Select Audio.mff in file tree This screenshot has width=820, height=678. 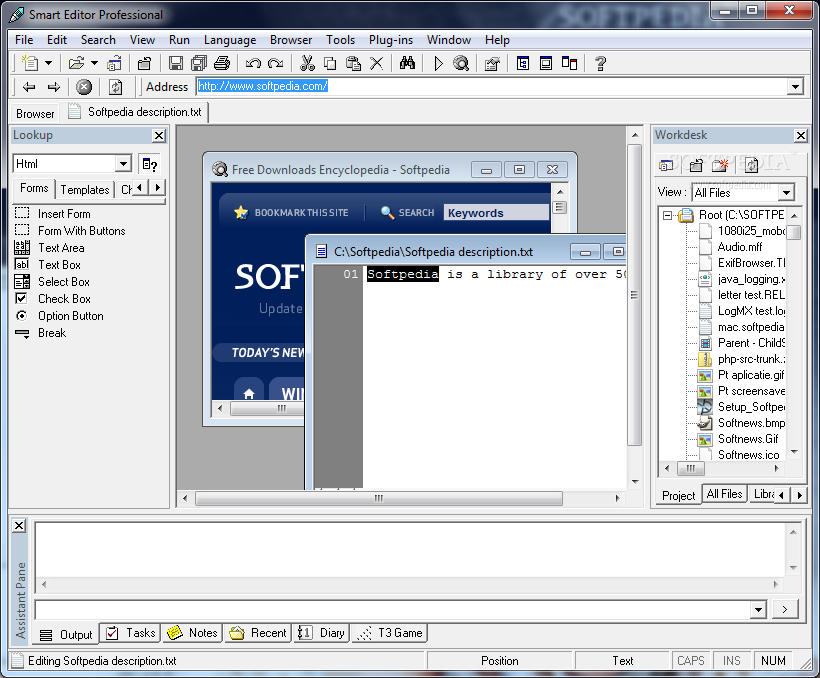739,247
